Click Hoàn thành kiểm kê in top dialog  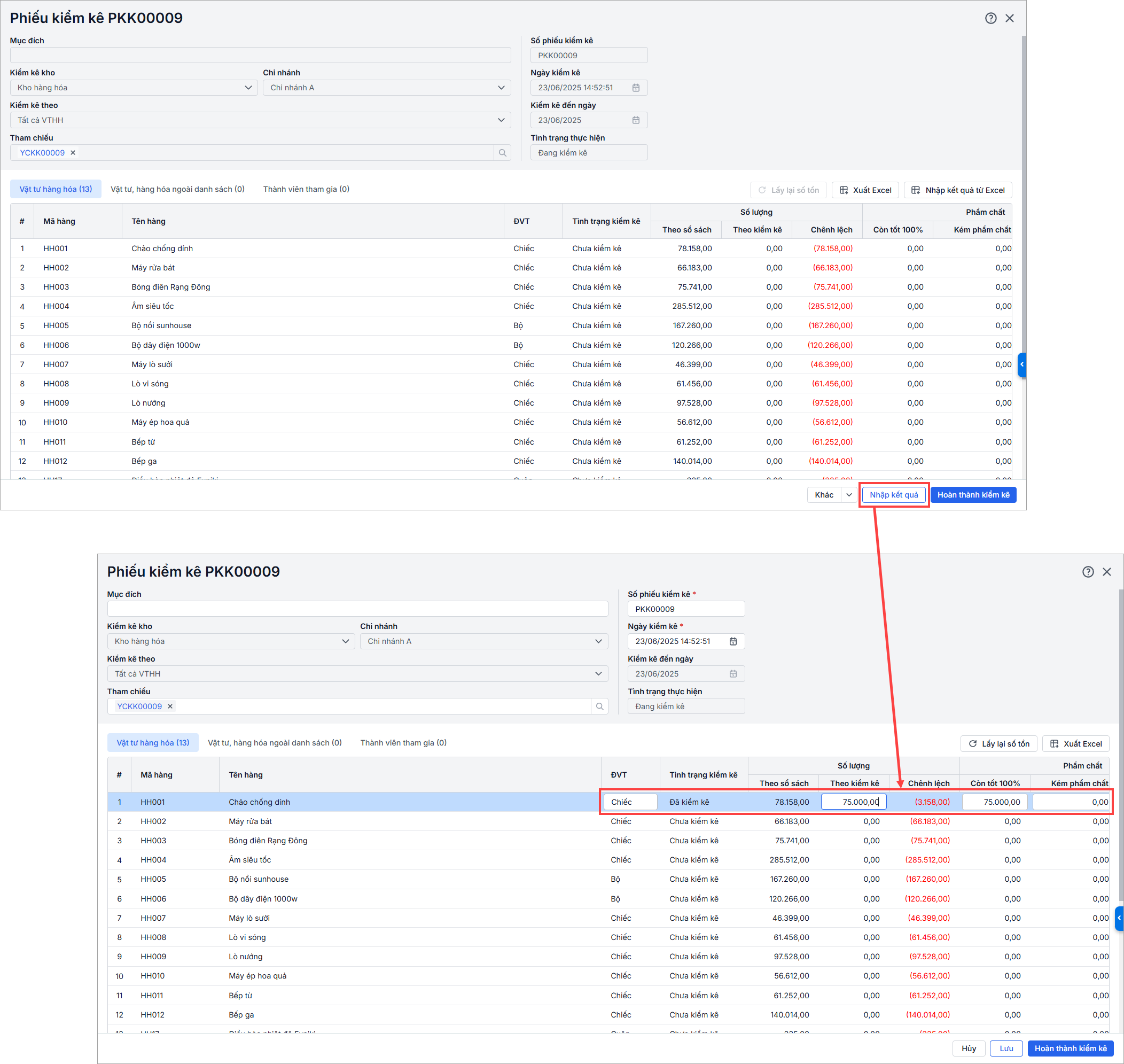[973, 494]
